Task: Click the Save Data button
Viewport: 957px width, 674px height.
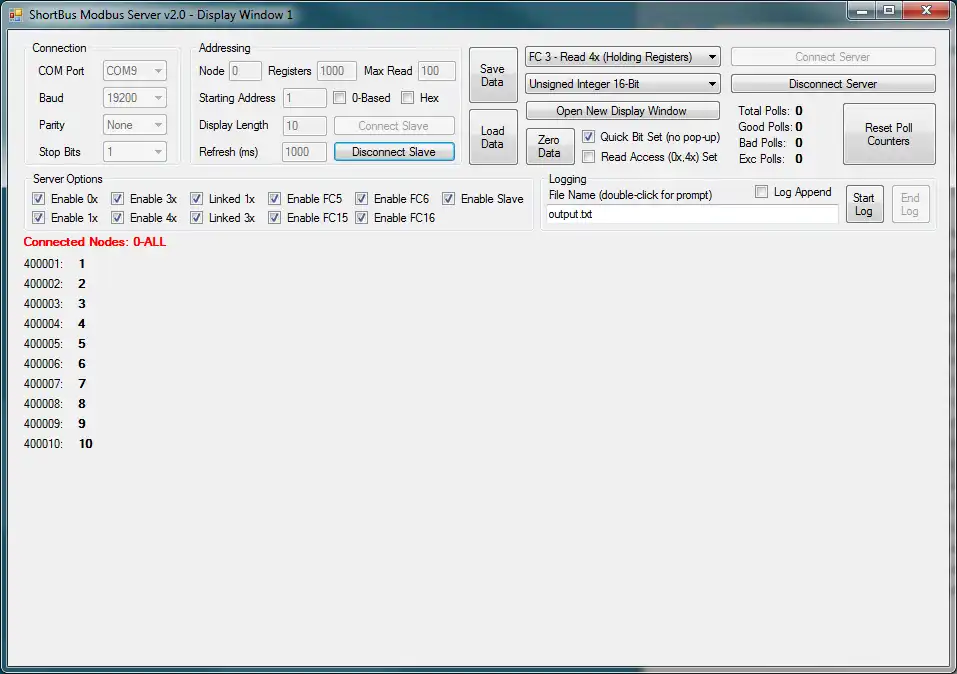Action: [x=493, y=75]
